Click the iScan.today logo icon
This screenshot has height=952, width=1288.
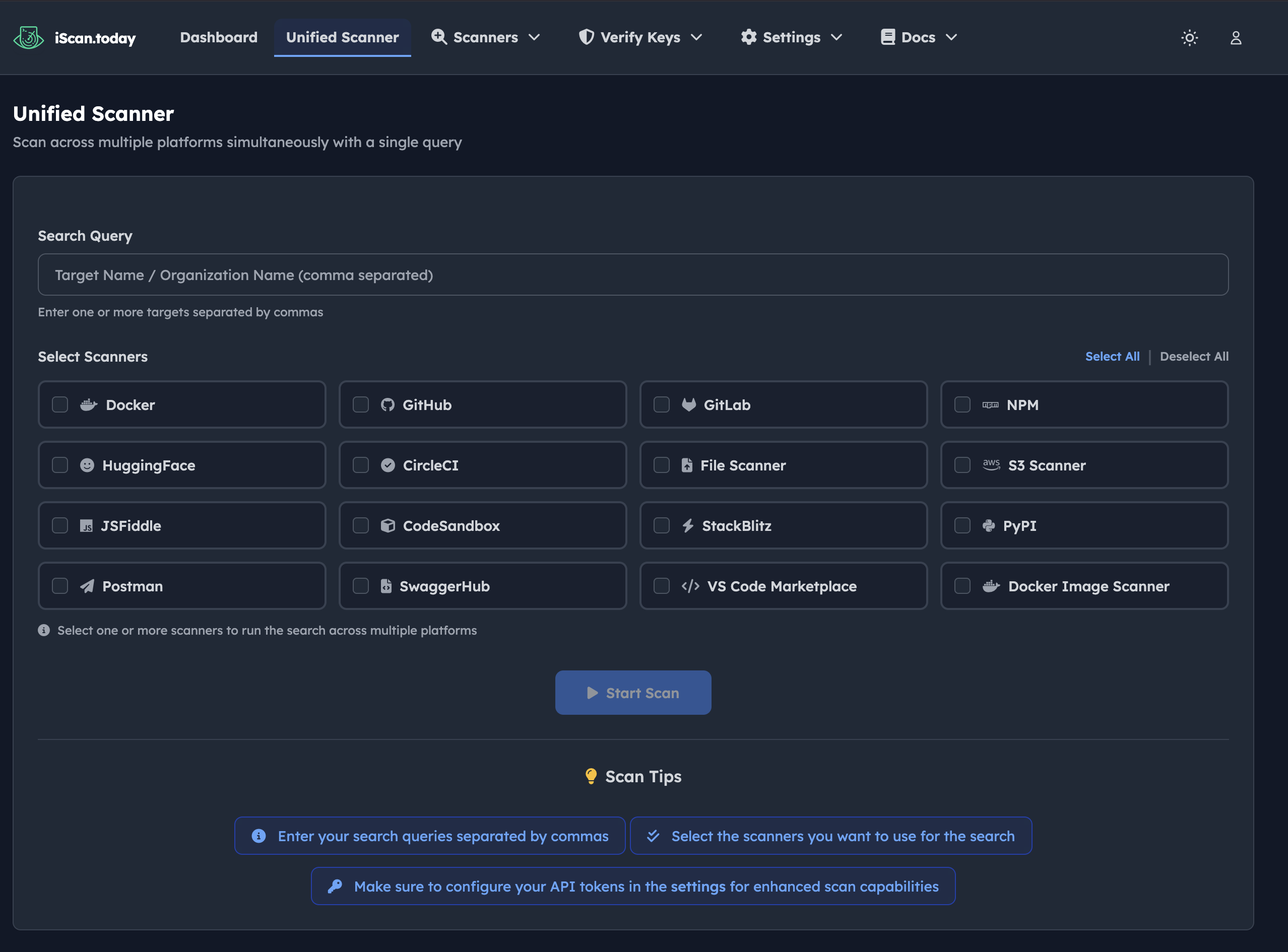click(28, 38)
